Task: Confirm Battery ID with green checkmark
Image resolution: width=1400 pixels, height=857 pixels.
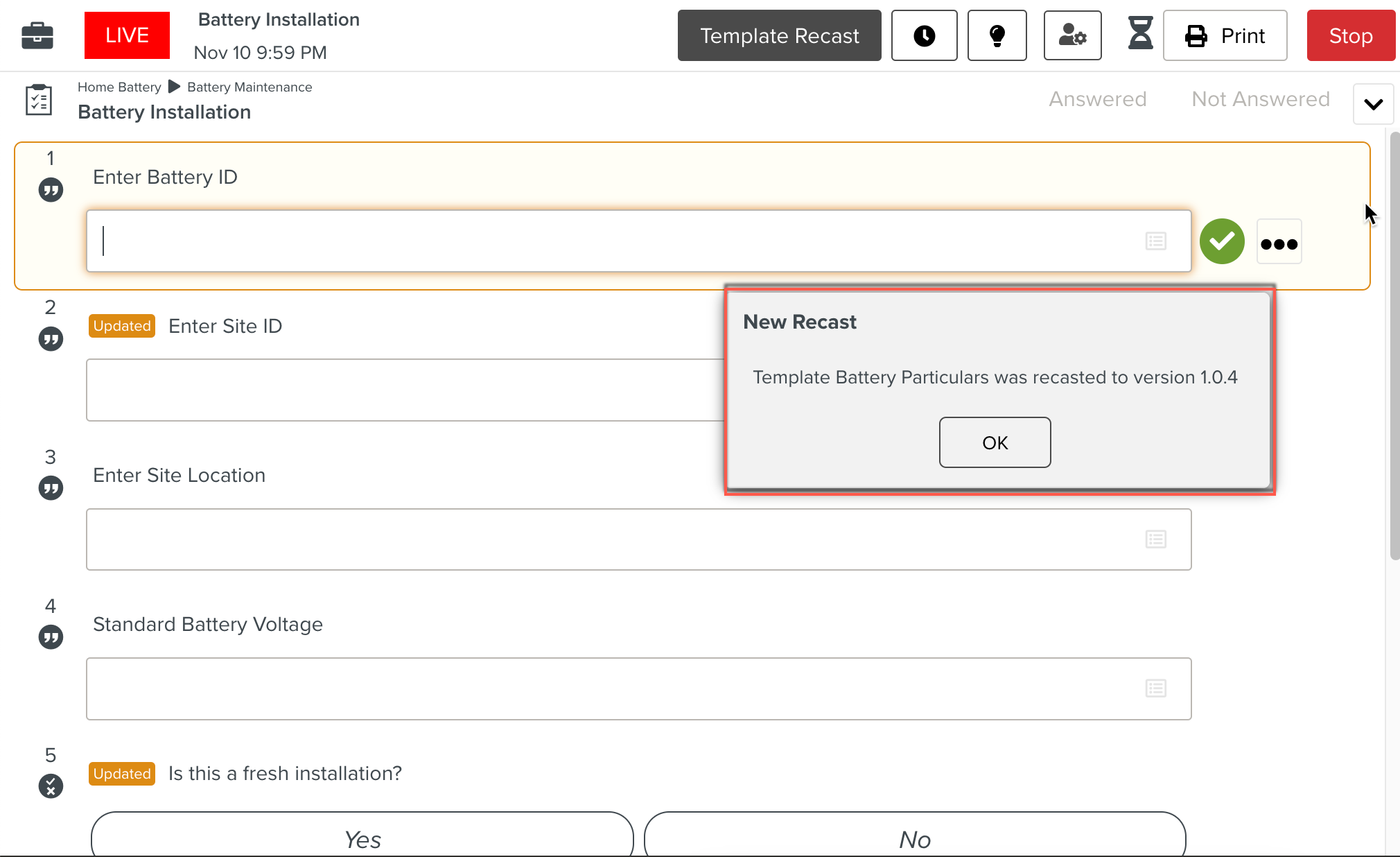Action: pos(1222,241)
